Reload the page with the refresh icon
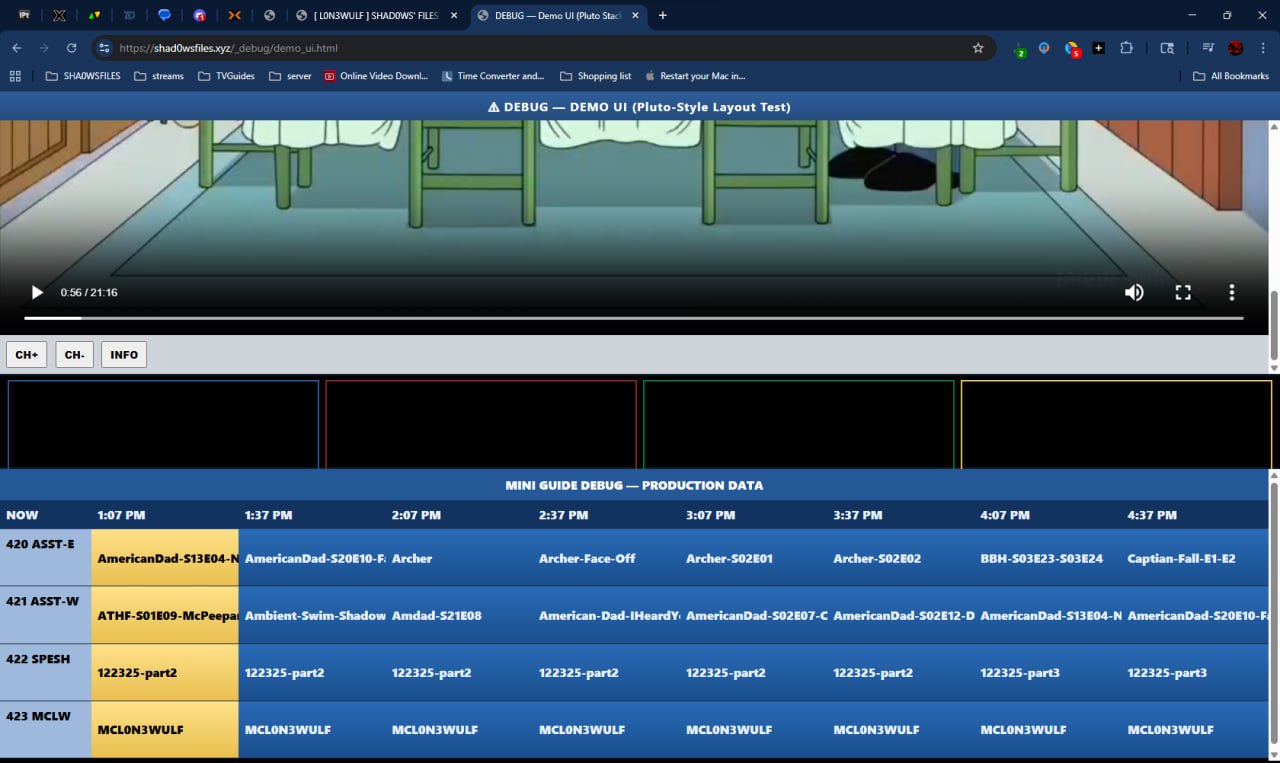Viewport: 1280px width, 763px height. click(71, 48)
